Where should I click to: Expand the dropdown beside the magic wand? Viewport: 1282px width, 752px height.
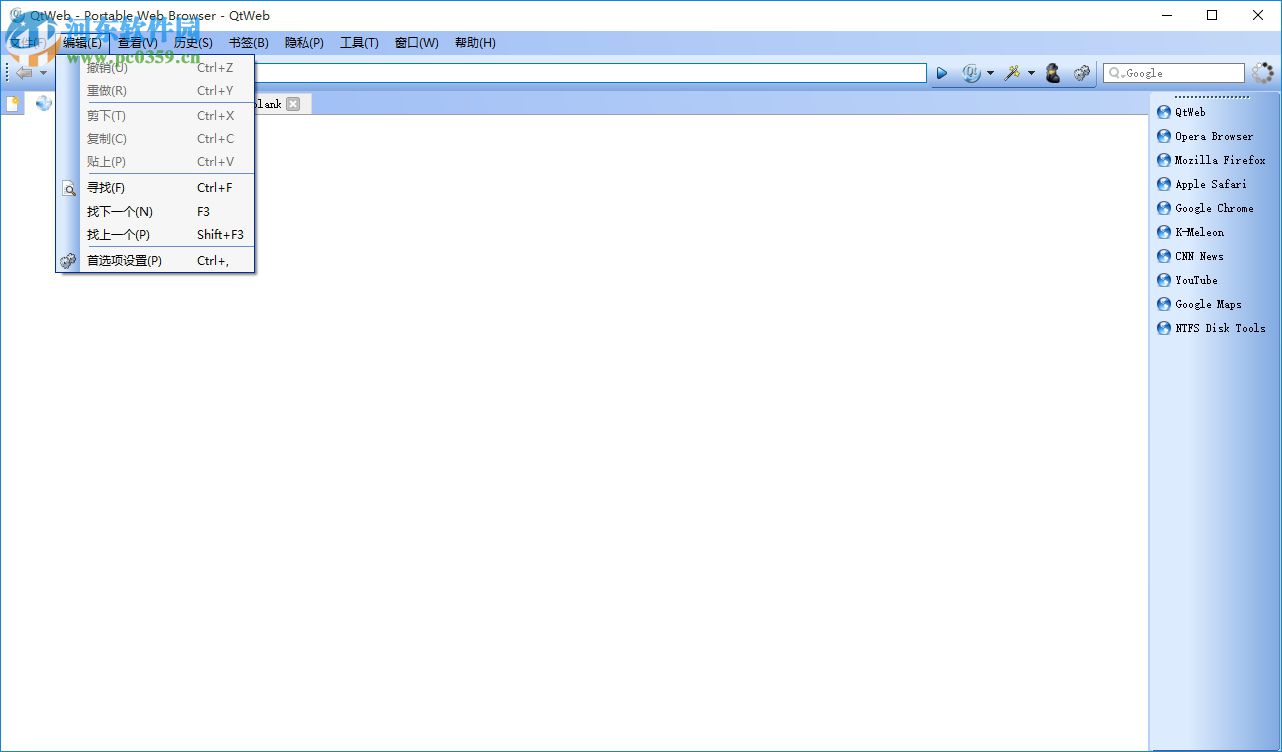1031,73
